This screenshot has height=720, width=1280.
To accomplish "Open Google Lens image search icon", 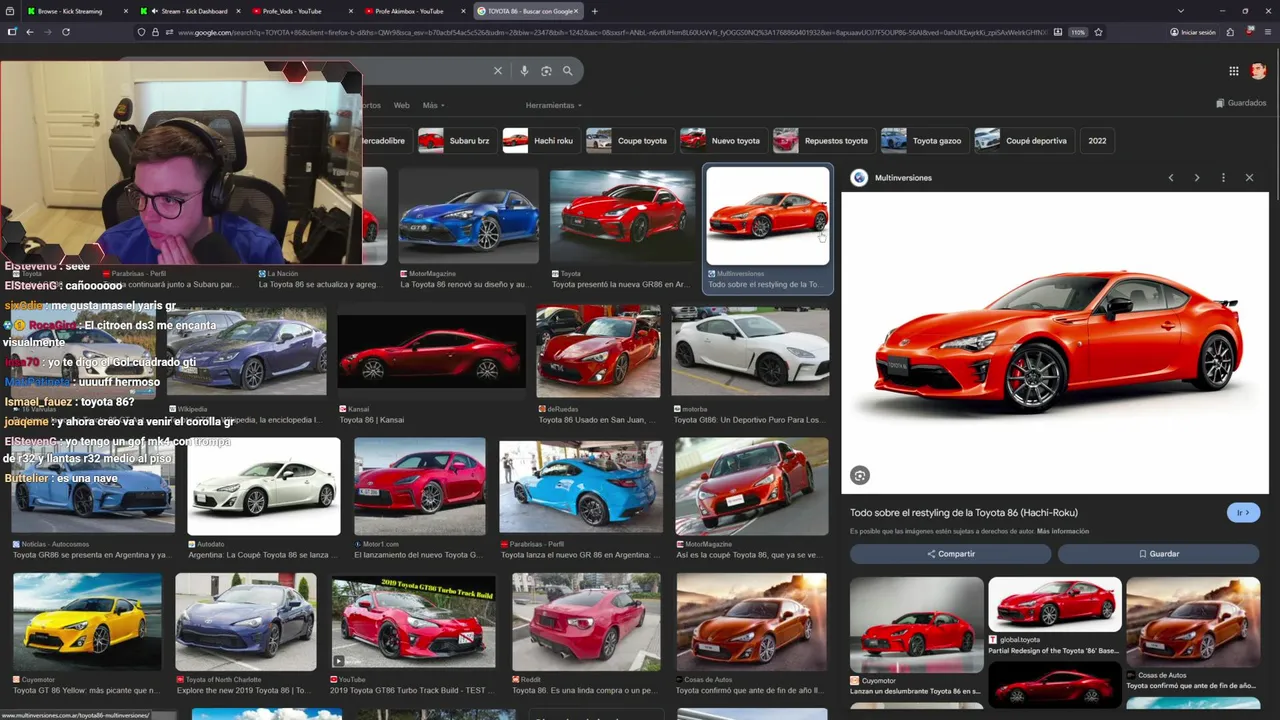I will [x=546, y=71].
